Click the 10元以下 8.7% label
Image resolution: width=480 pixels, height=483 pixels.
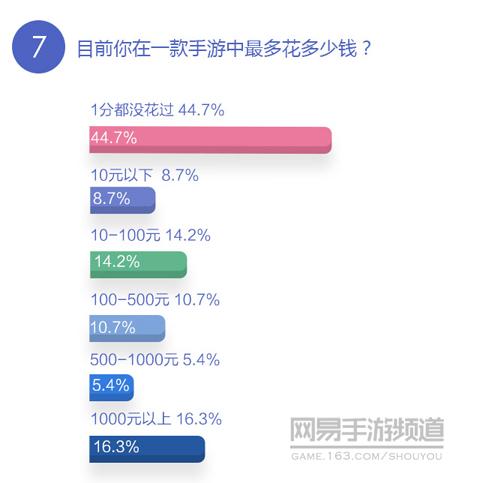tap(145, 175)
